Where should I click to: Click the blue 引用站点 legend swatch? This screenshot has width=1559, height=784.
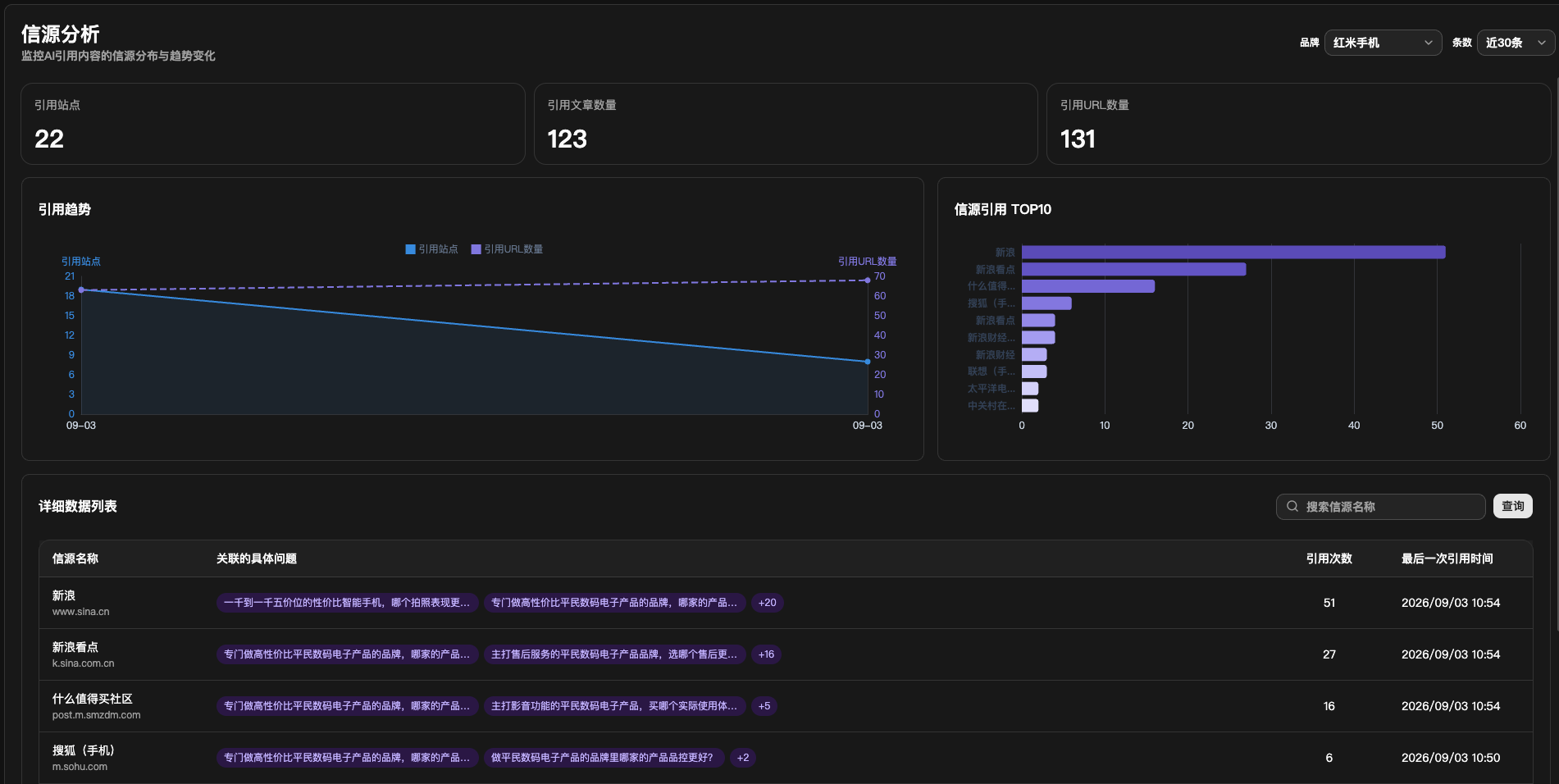(410, 249)
